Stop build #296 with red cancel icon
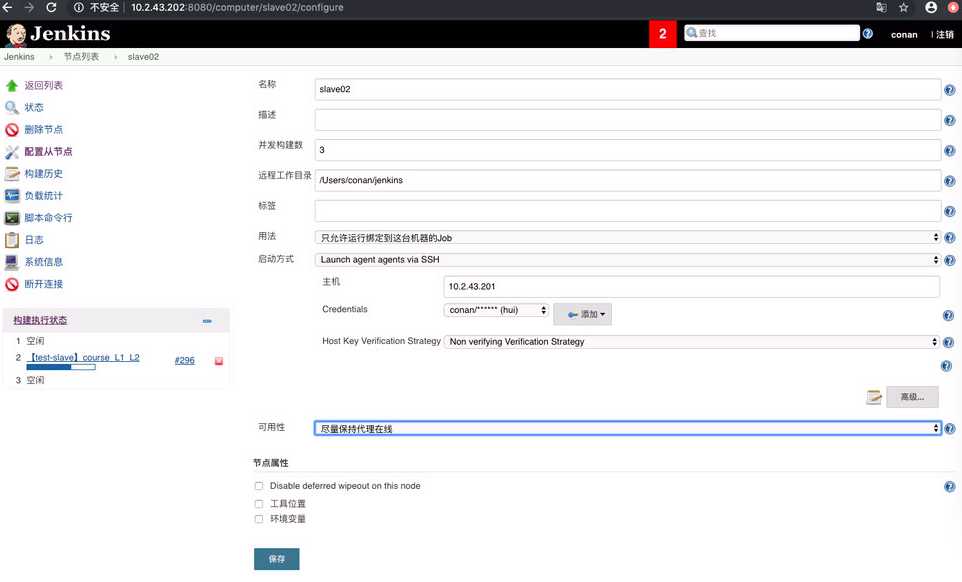This screenshot has height=582, width=962. (218, 361)
